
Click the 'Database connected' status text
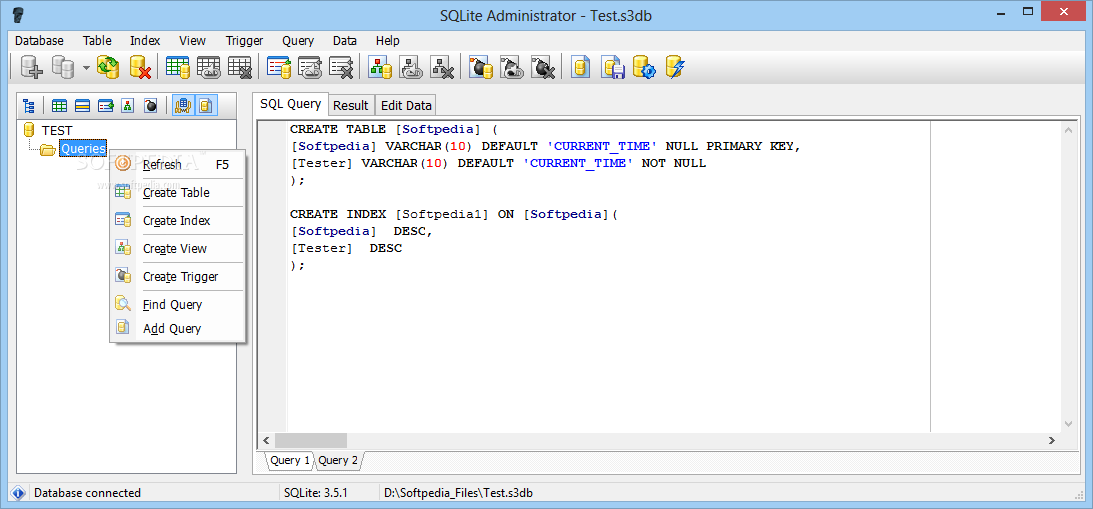87,493
